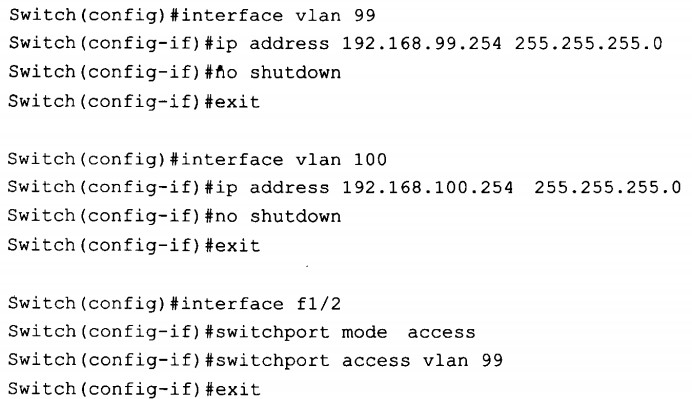
Task: Click the 'interface f1/2' command
Action: pyautogui.click(x=261, y=304)
